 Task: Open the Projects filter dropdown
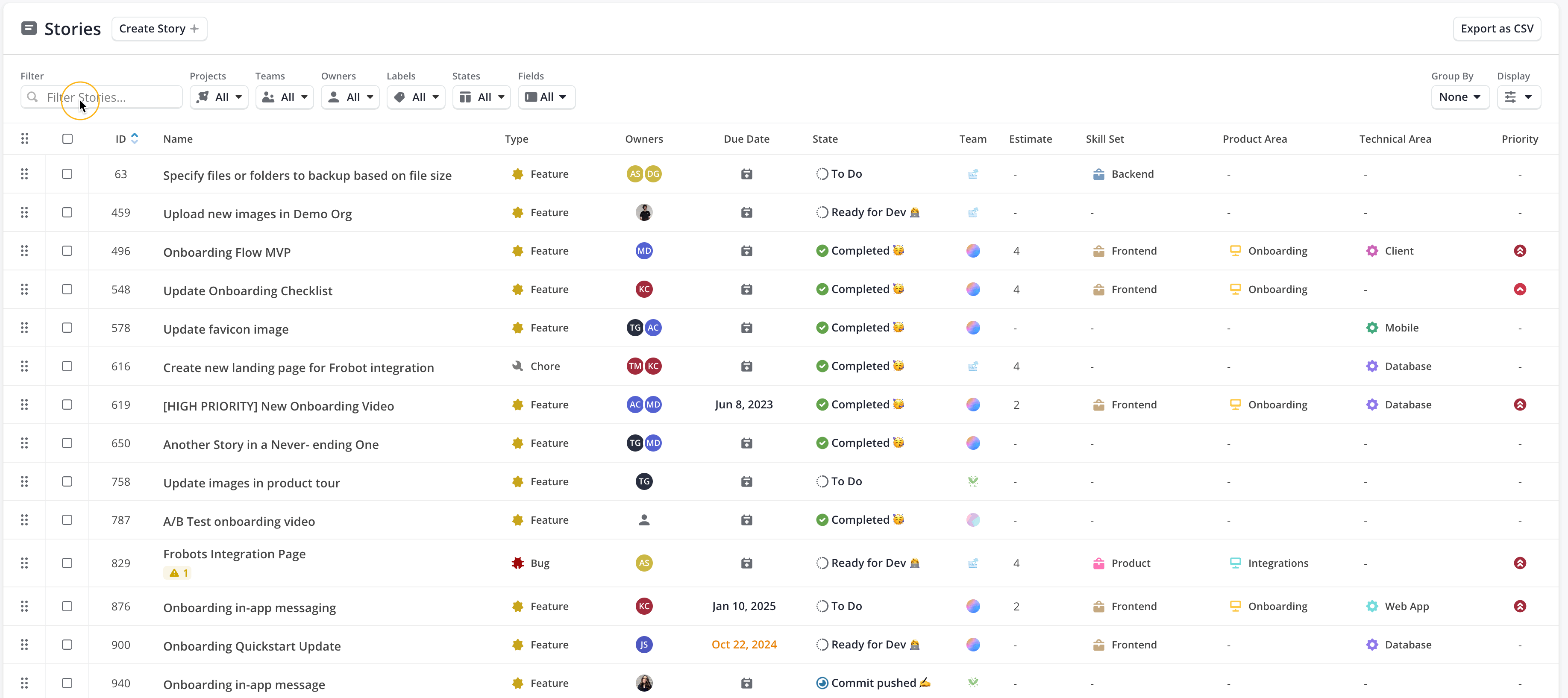(x=218, y=97)
